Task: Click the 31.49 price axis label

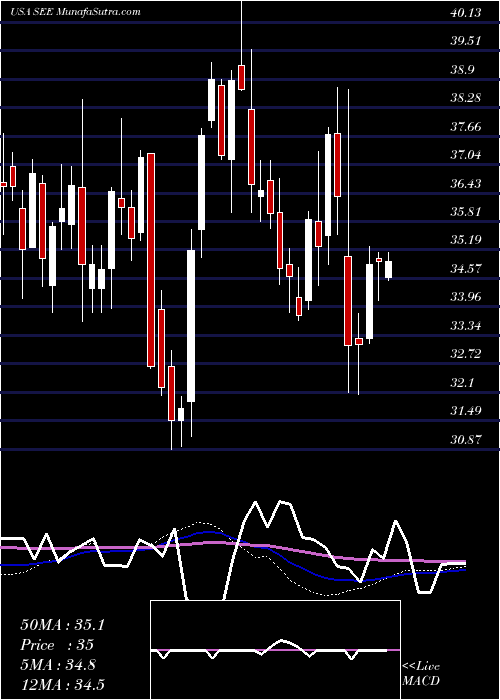Action: [x=466, y=411]
